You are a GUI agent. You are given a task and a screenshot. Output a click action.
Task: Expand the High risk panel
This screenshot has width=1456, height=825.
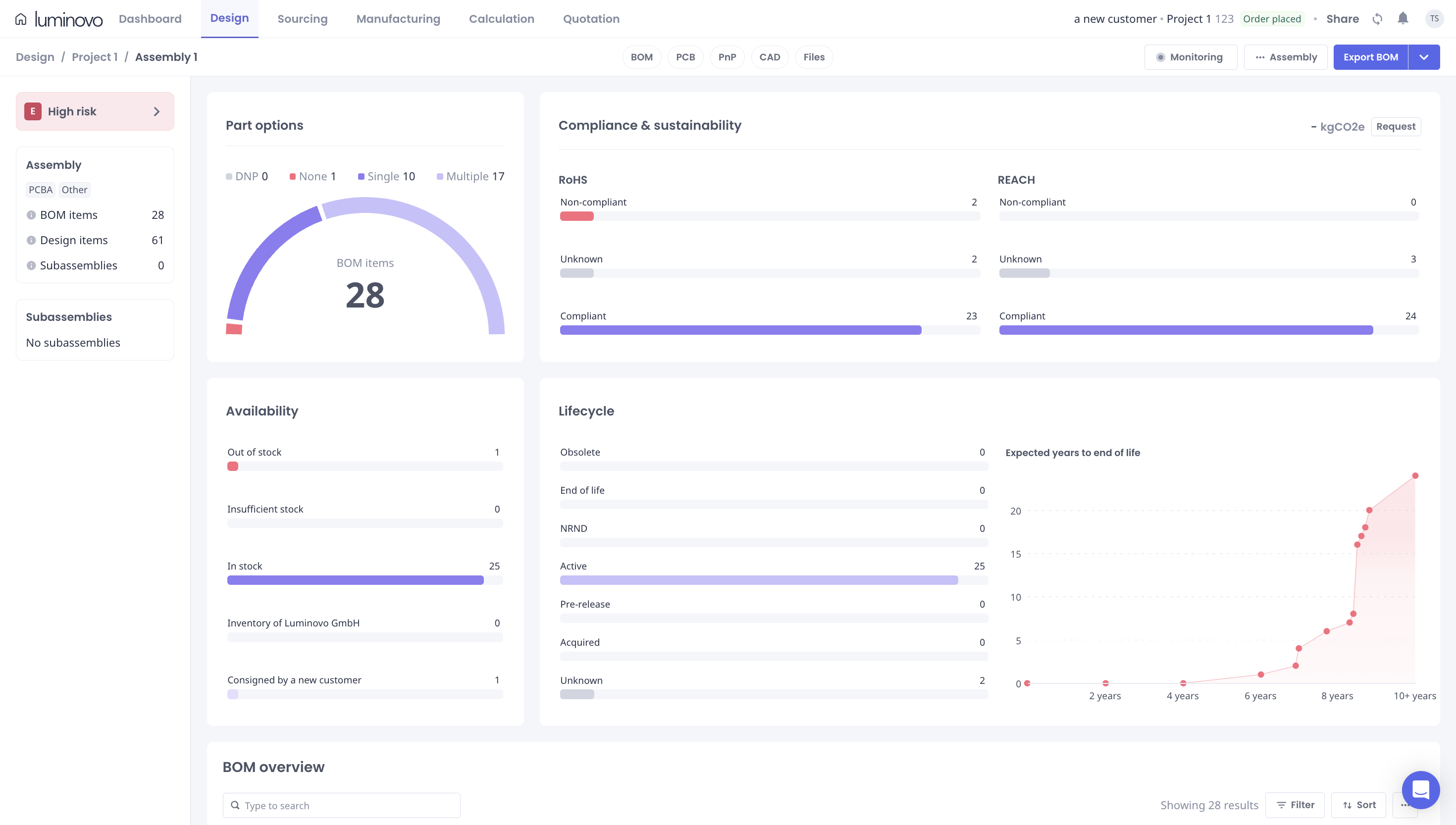(157, 111)
